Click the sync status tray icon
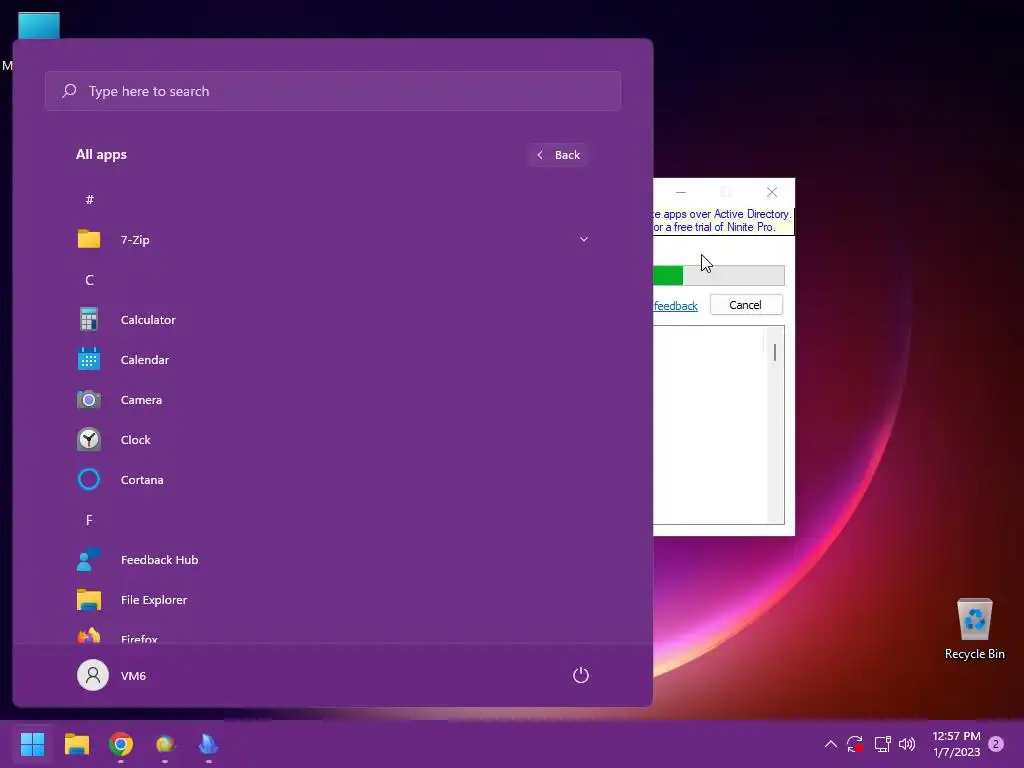1024x768 pixels. [855, 744]
